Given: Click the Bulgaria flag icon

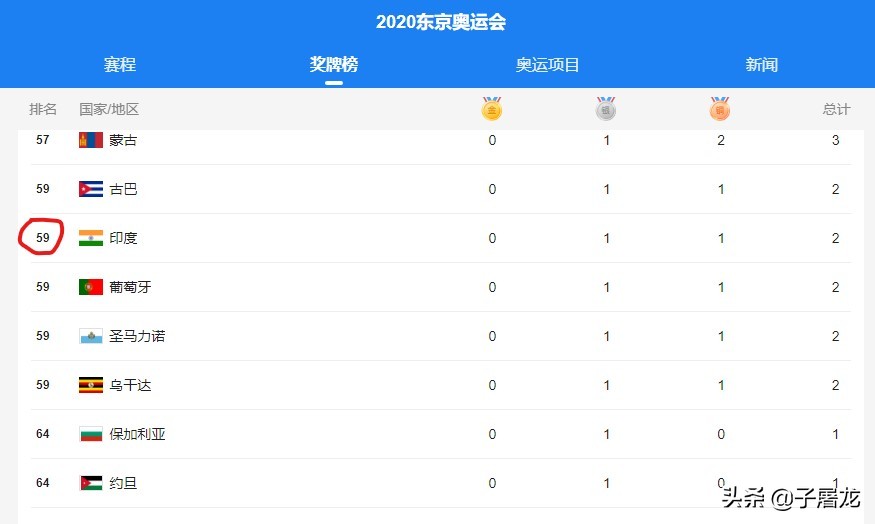Looking at the screenshot, I should (91, 434).
